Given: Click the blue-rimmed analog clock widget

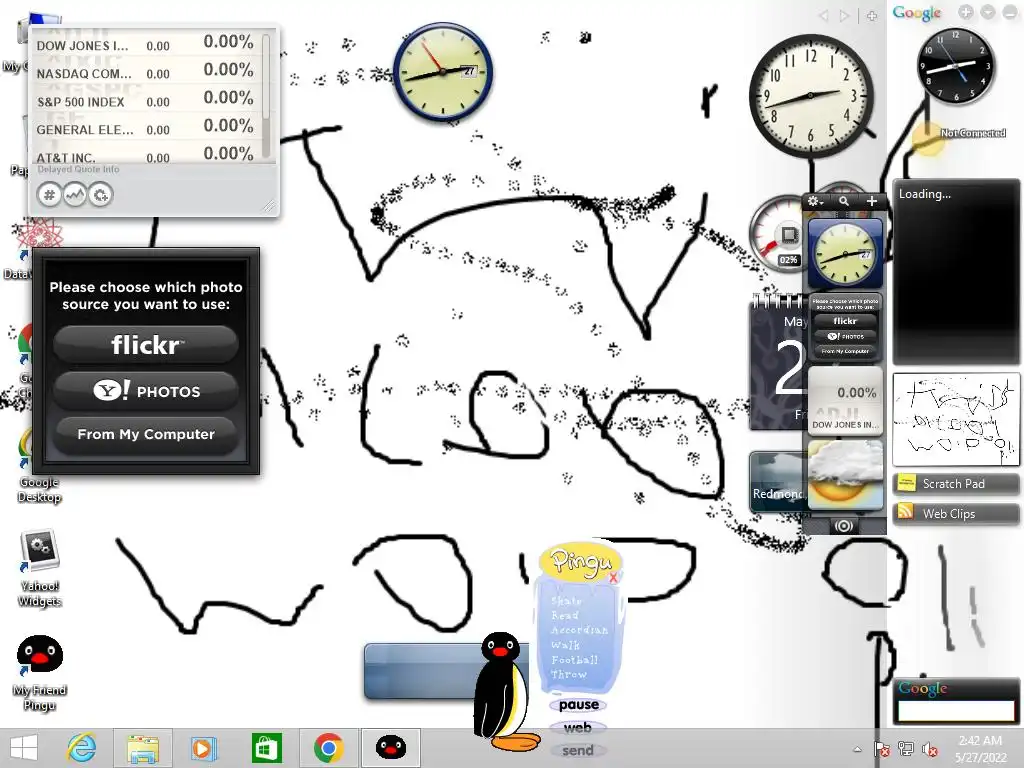Looking at the screenshot, I should [x=443, y=72].
